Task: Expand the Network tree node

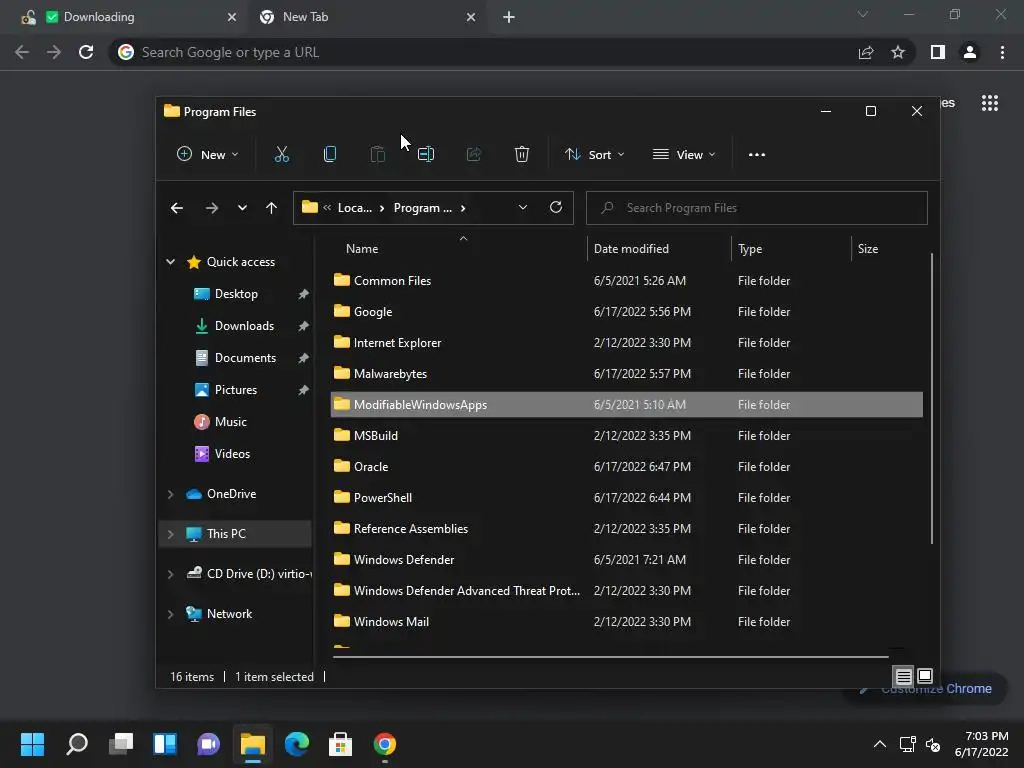Action: [x=170, y=614]
